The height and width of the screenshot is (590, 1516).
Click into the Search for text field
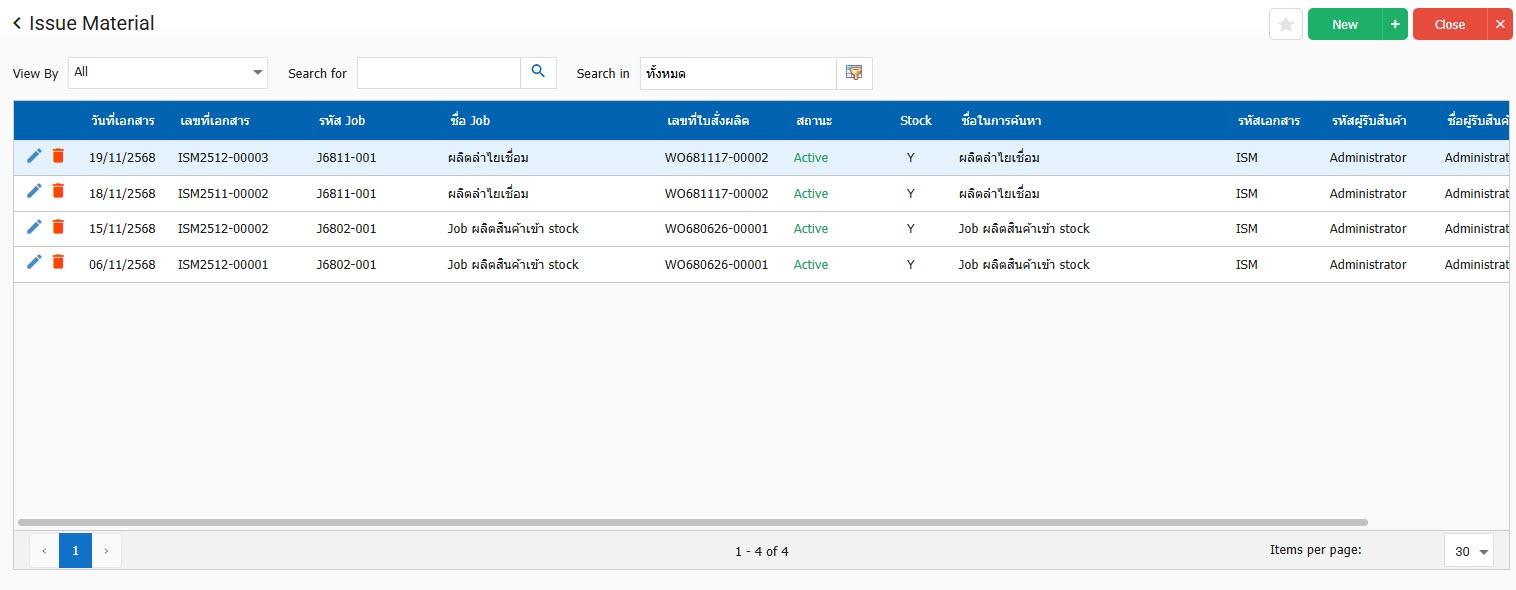(438, 73)
